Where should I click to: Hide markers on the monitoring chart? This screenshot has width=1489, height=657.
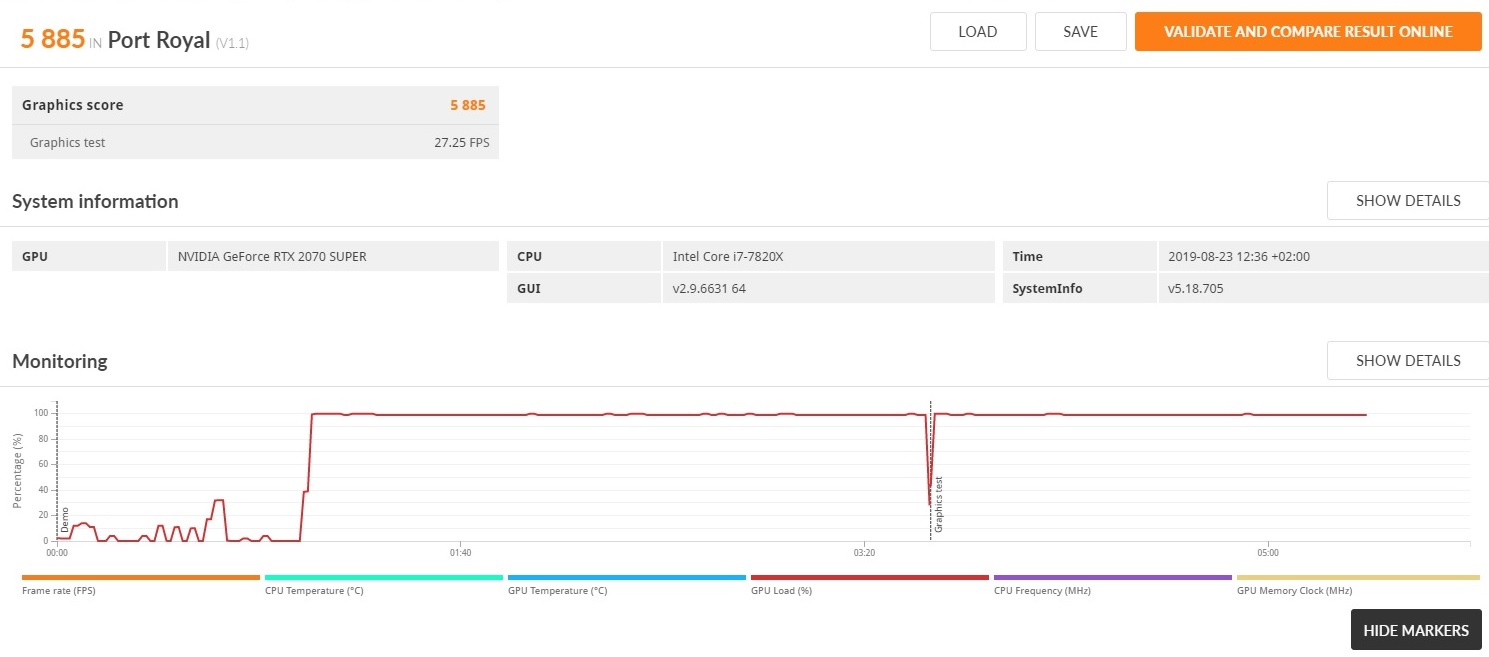point(1416,630)
